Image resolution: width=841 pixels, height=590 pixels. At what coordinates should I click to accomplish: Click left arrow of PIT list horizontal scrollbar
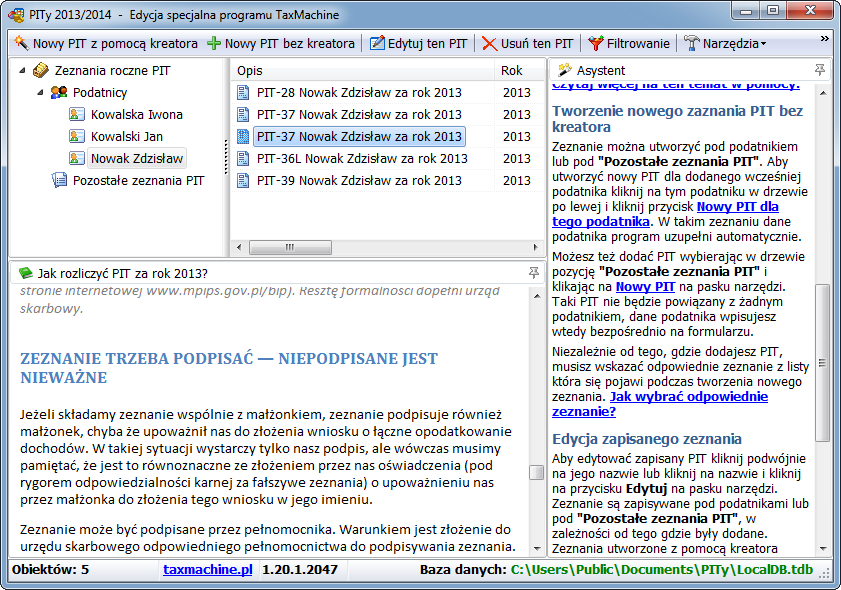[239, 247]
